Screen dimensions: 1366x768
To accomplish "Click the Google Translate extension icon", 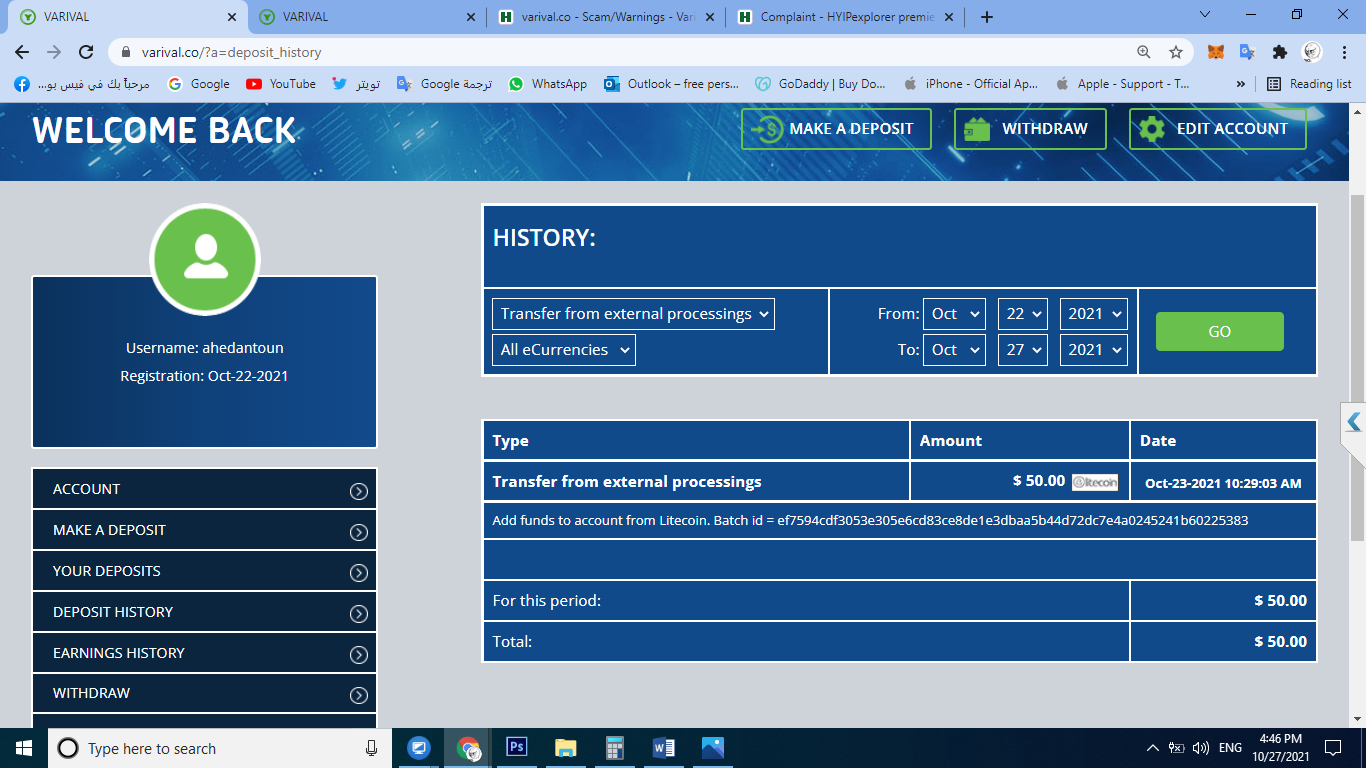I will pos(1247,52).
